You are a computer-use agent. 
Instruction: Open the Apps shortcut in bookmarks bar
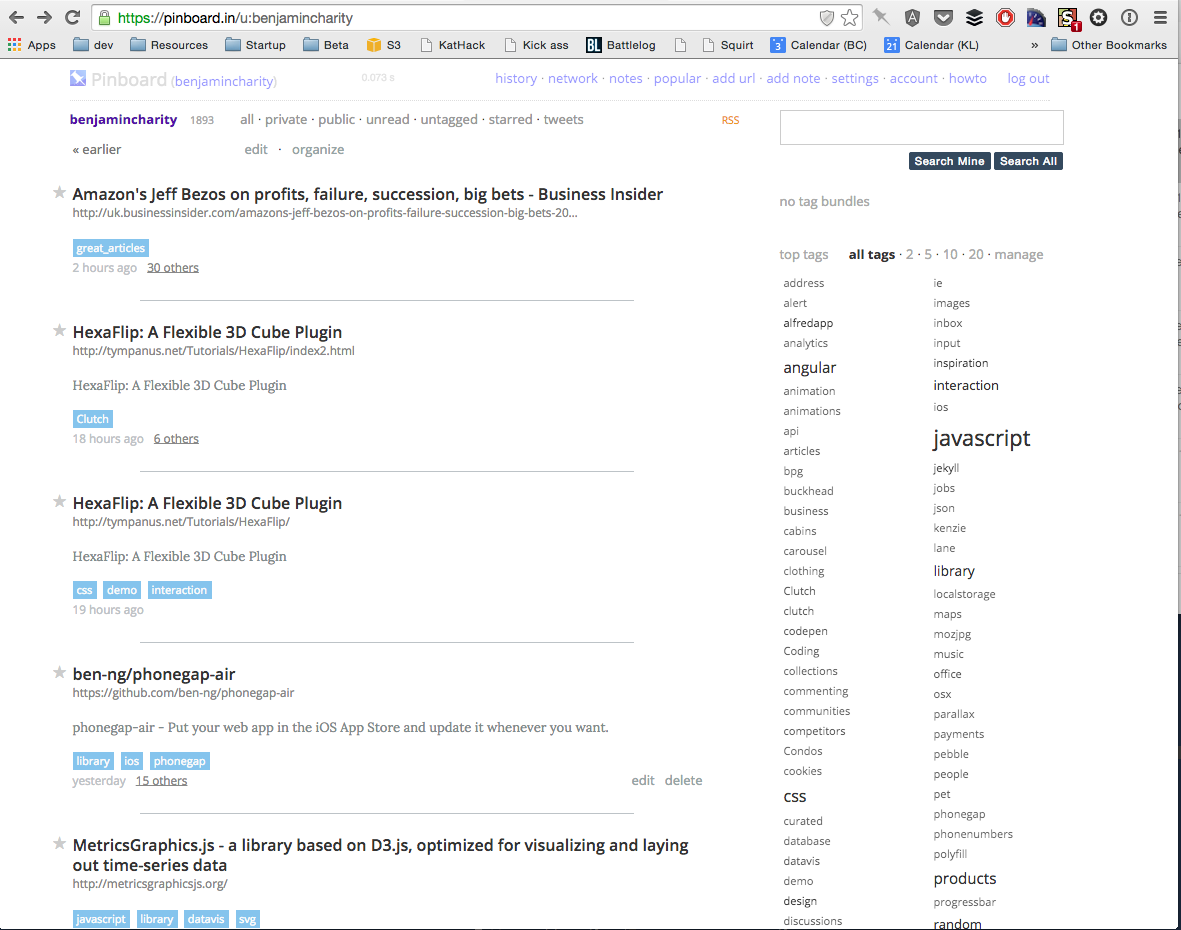[x=32, y=45]
